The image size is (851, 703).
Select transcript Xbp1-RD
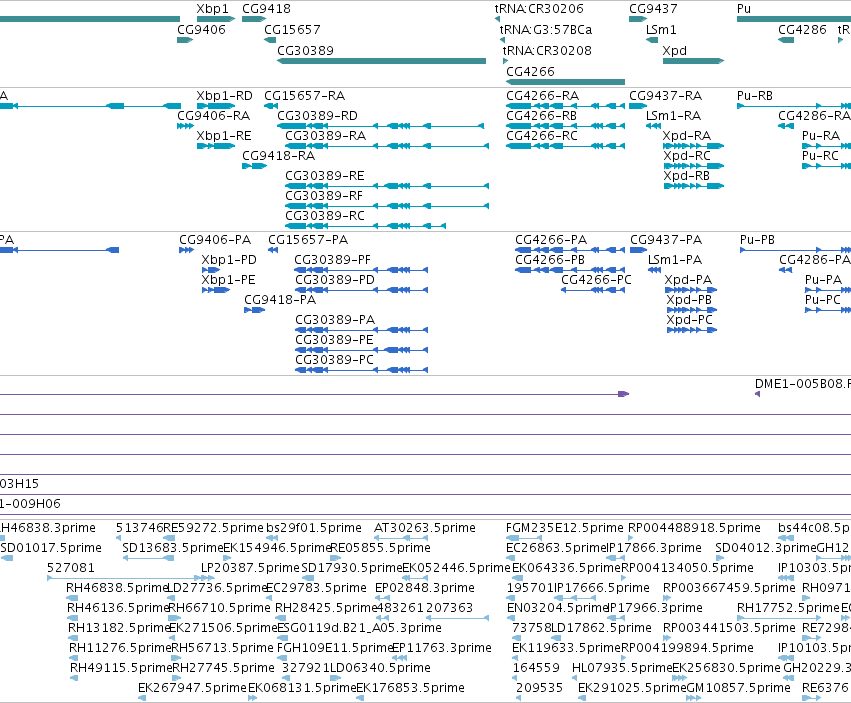click(224, 96)
